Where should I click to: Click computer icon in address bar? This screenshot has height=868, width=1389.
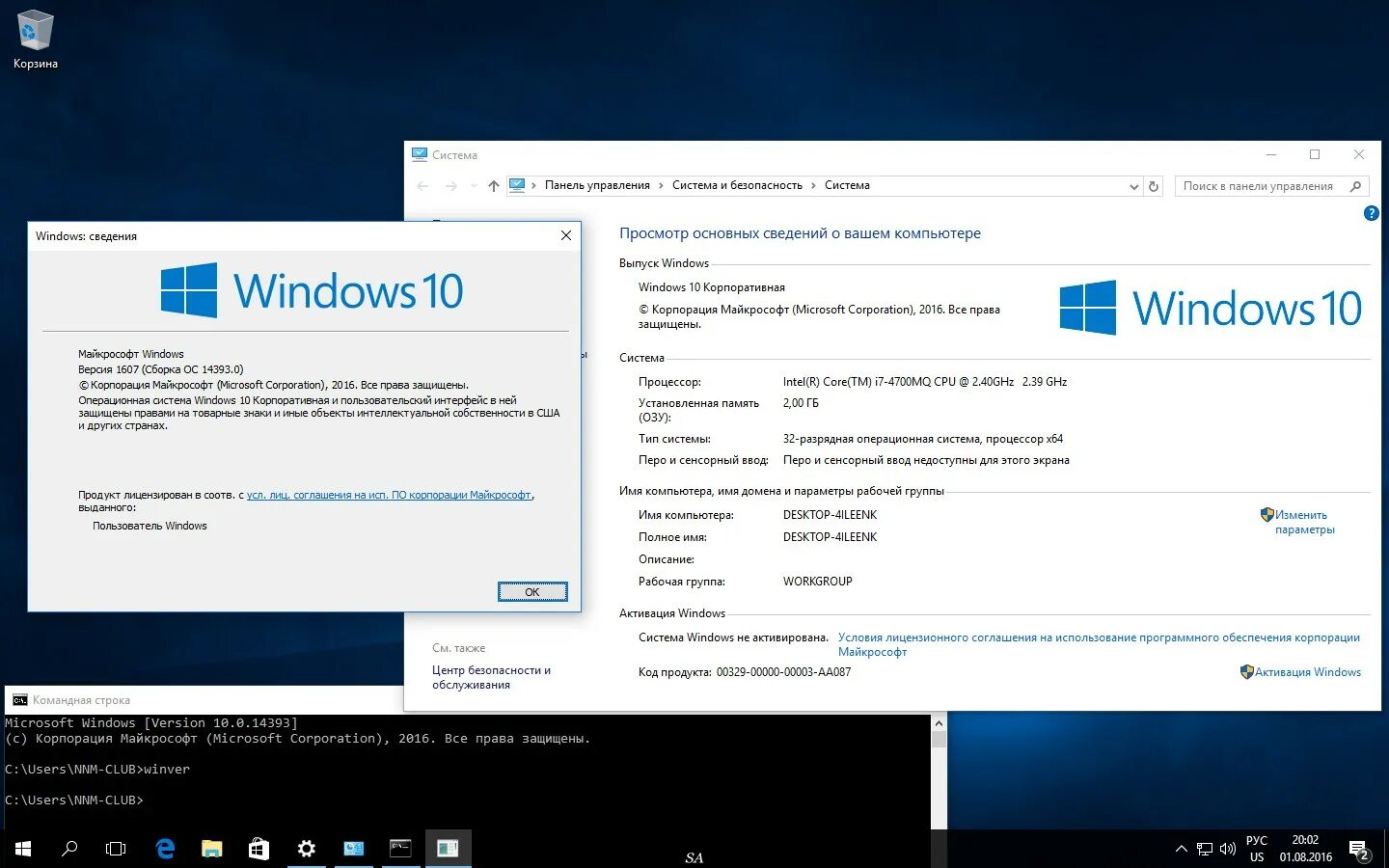[517, 185]
